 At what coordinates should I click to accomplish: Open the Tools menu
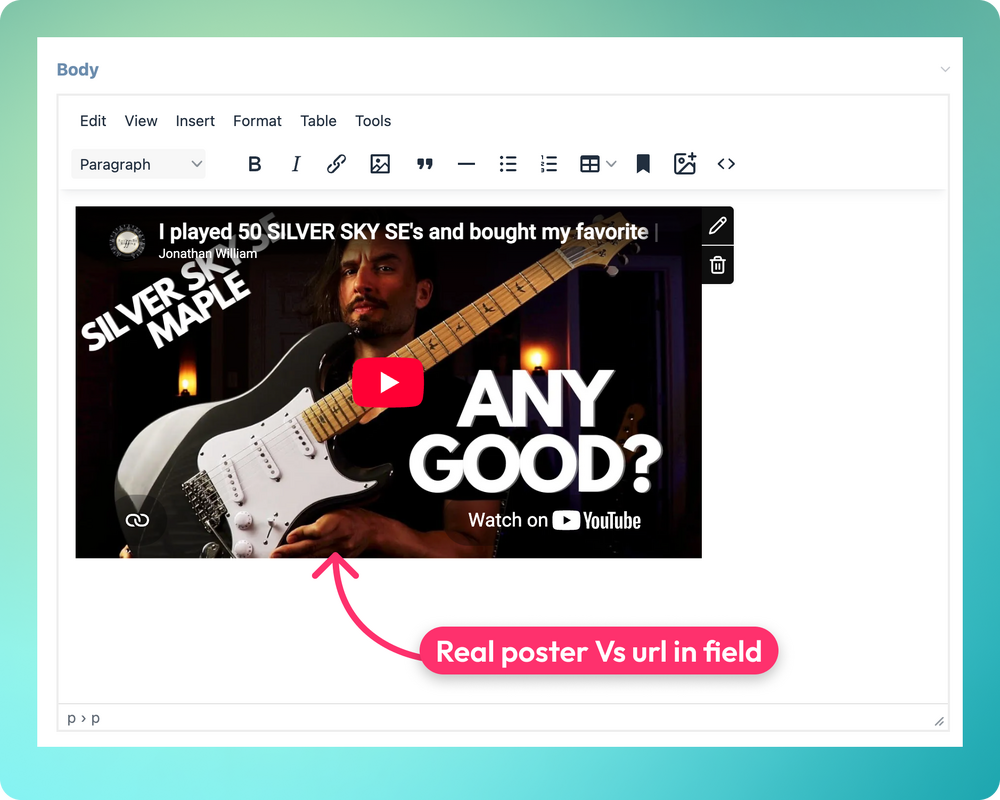point(373,121)
